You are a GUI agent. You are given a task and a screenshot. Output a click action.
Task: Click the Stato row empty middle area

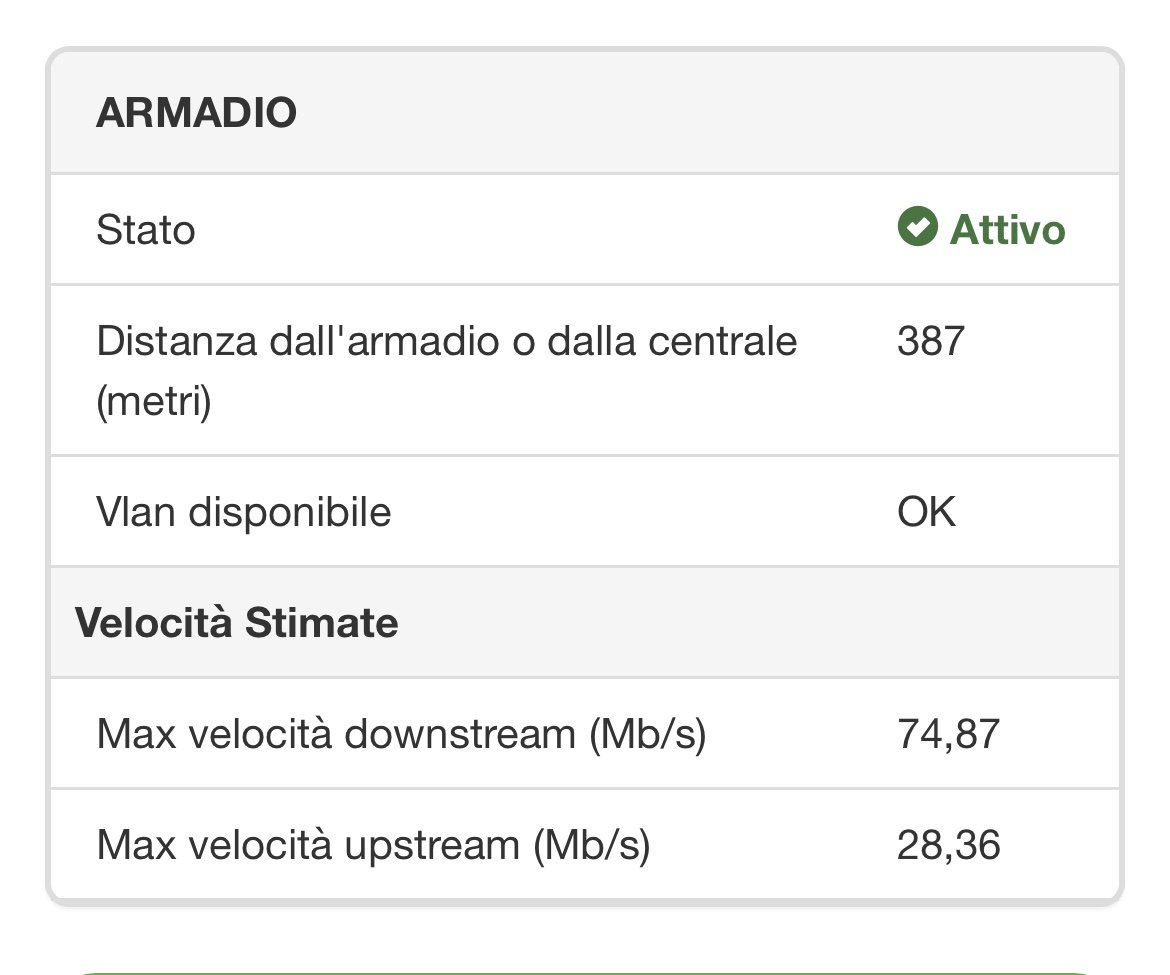pos(545,230)
